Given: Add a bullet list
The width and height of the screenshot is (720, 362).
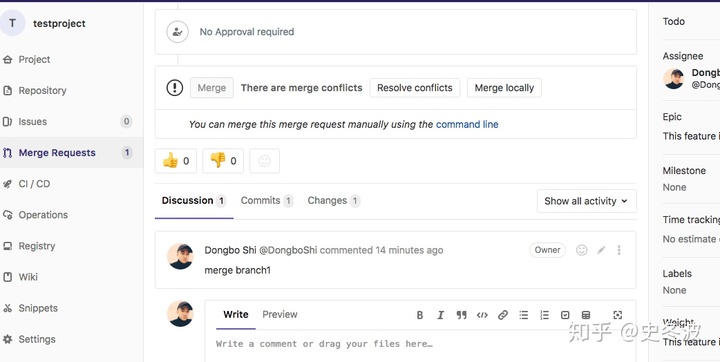Looking at the screenshot, I should pos(523,315).
